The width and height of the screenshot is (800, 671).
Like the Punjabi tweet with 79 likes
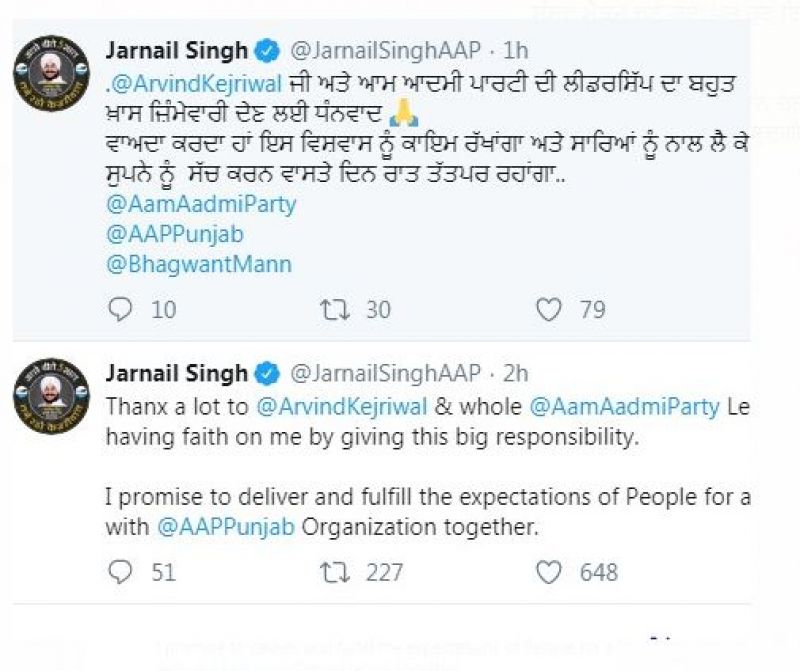(549, 309)
